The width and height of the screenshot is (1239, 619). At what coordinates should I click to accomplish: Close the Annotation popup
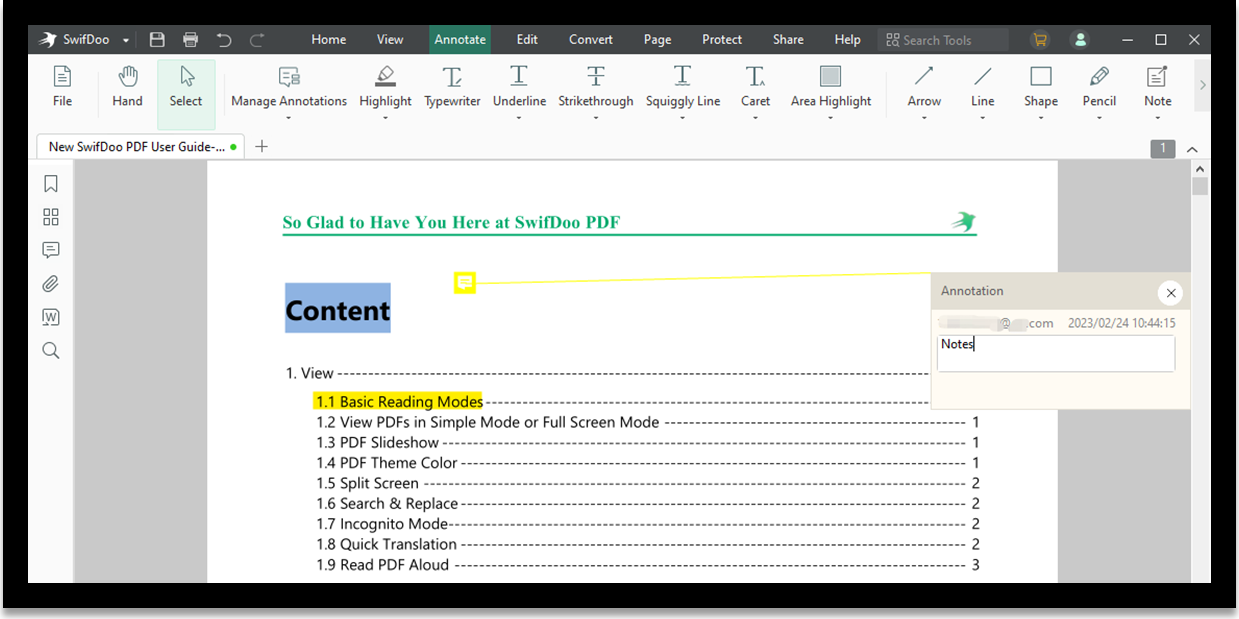coord(1170,293)
